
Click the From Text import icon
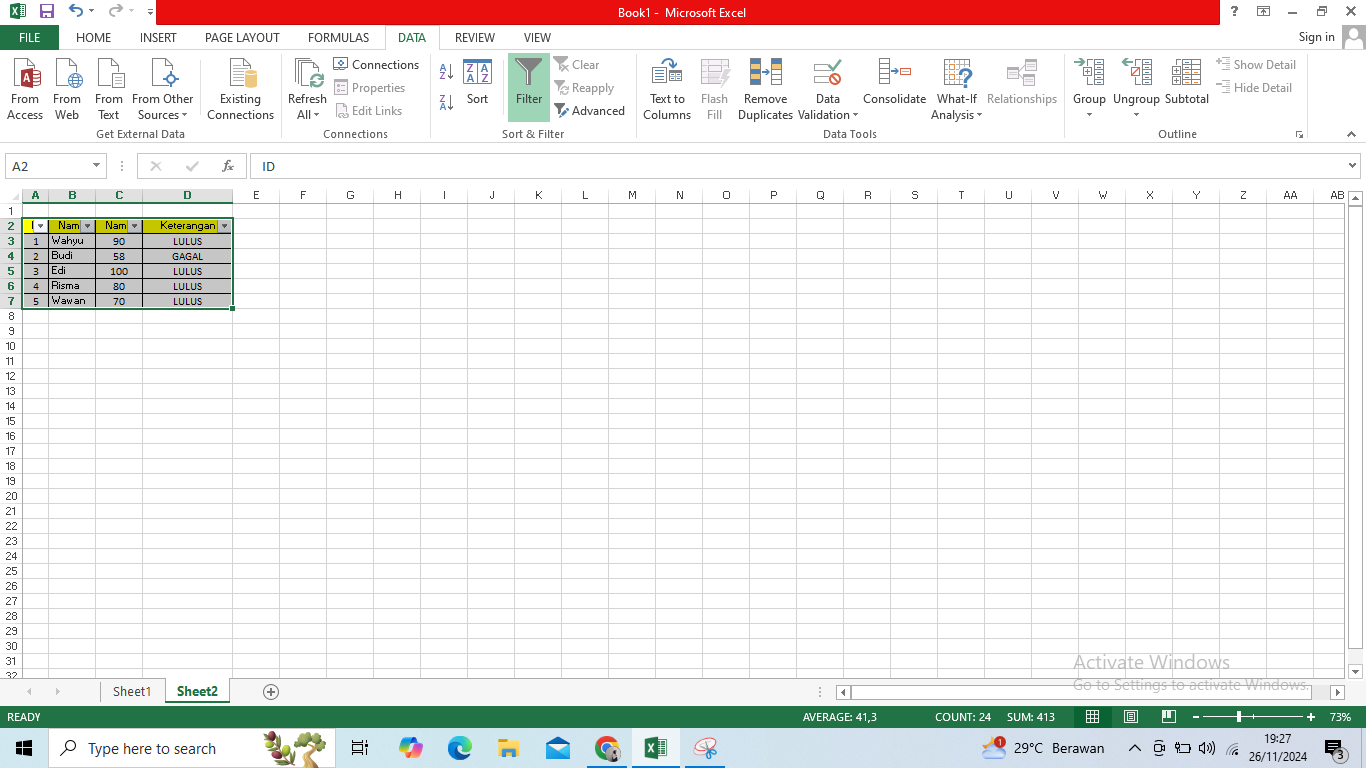tap(109, 89)
